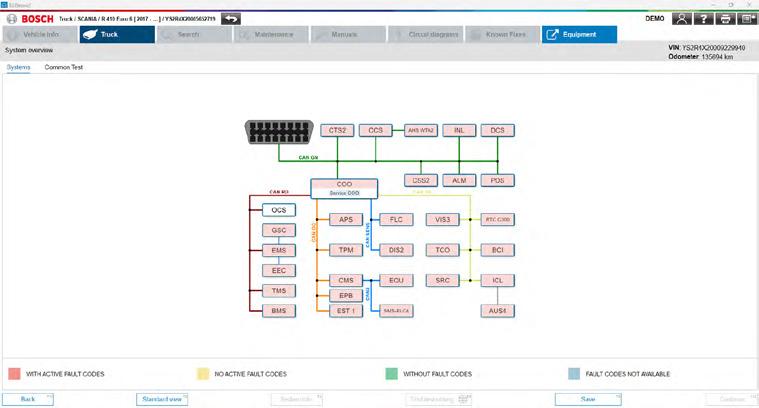Select the DCS control unit block

(498, 130)
